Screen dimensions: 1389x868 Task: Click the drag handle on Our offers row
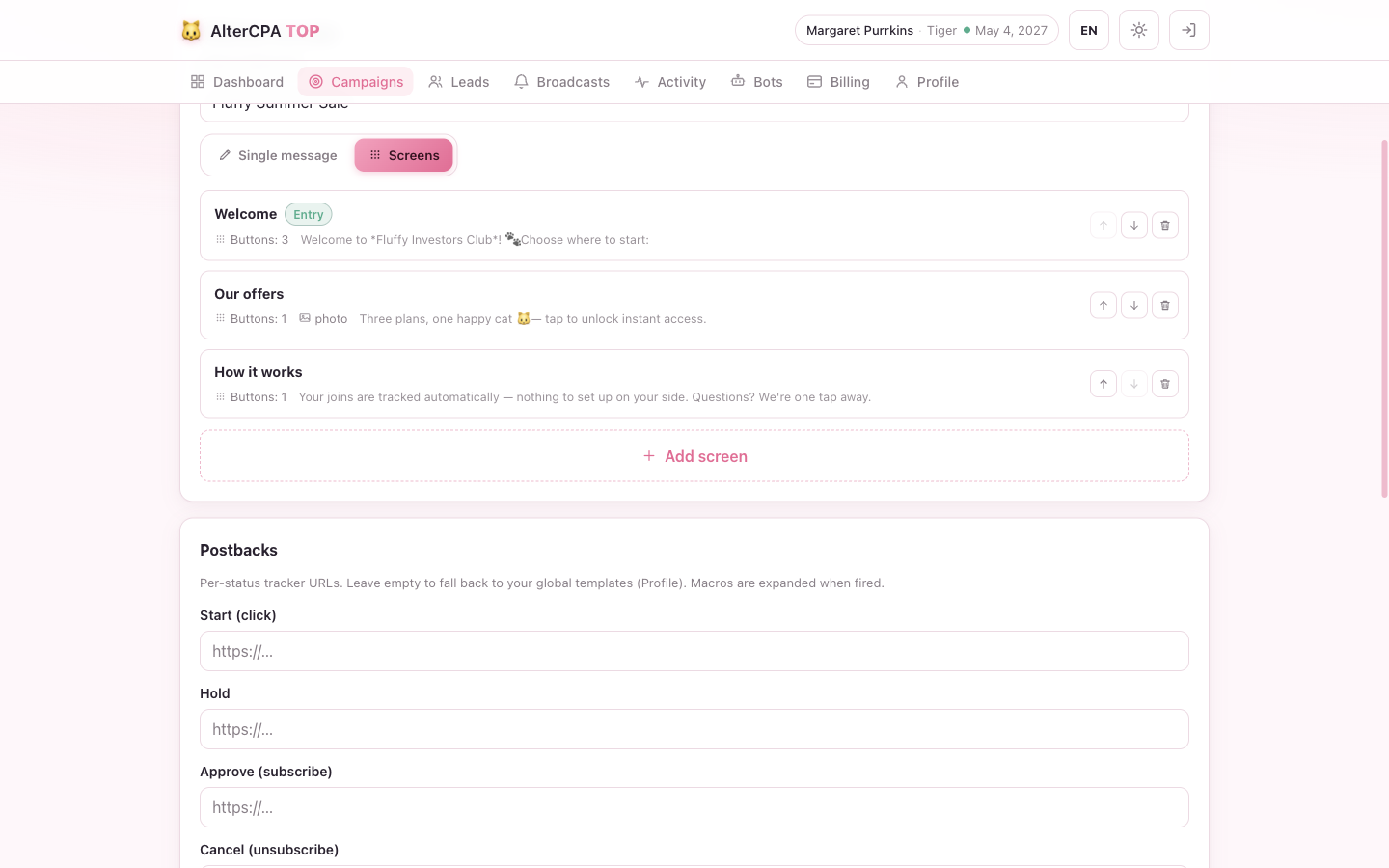[220, 318]
